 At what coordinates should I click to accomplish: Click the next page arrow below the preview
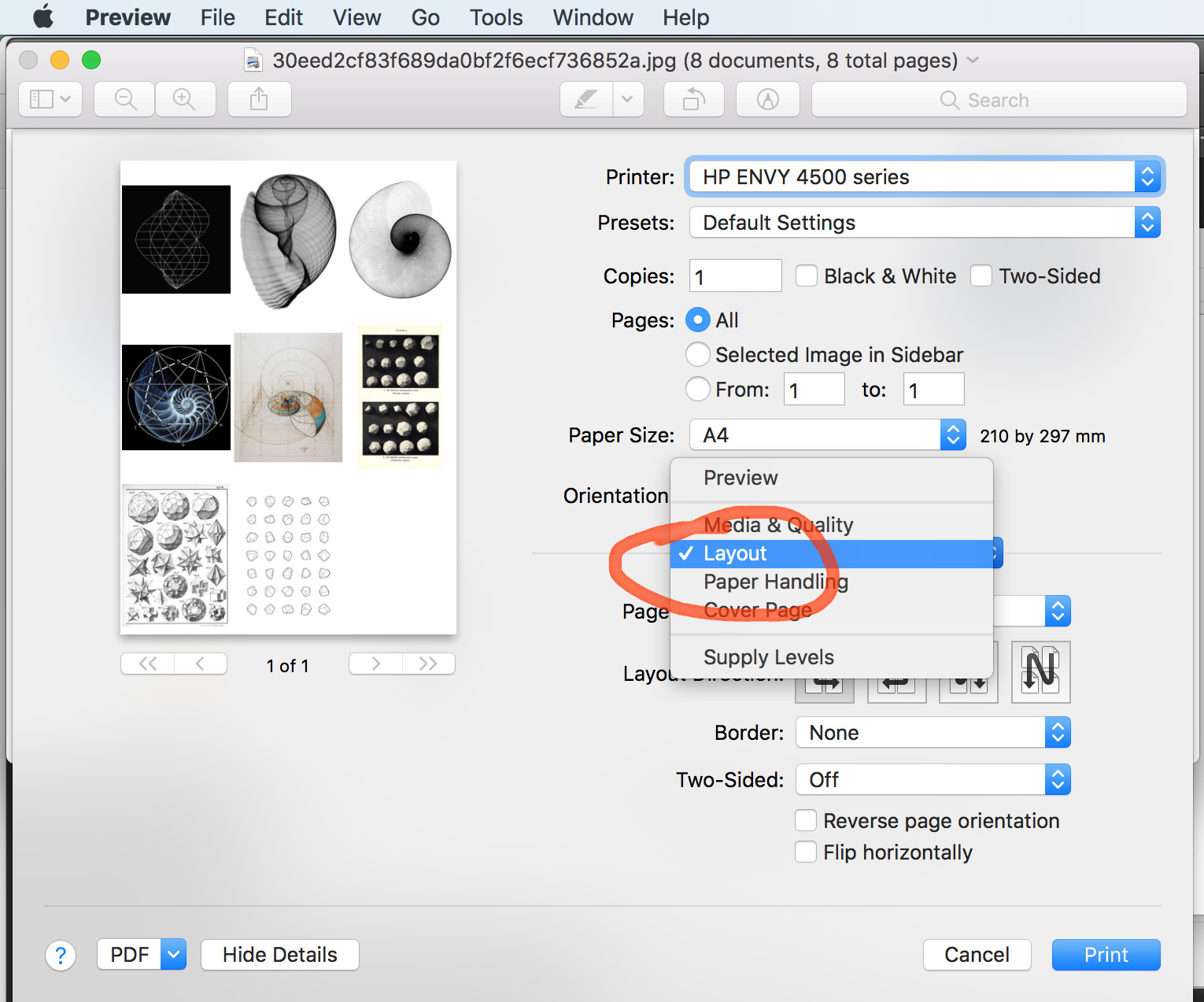coord(375,664)
